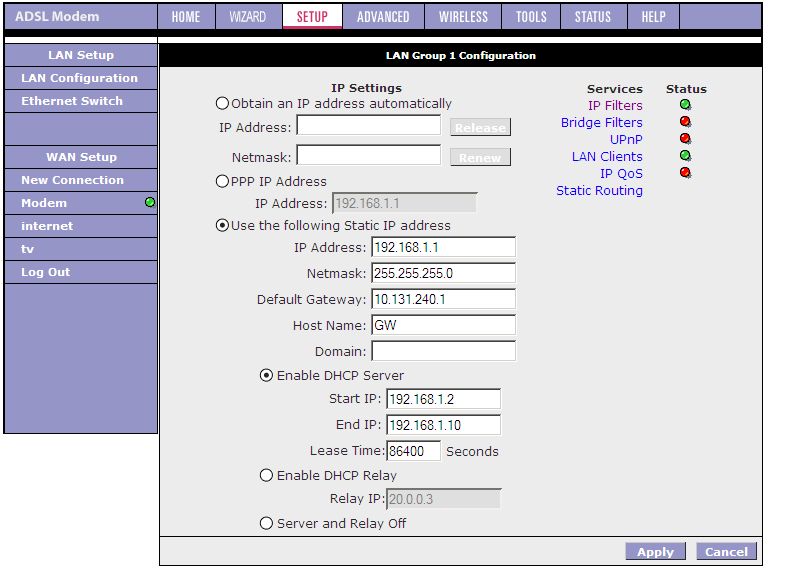Click the empty Domain field
Viewport: 789px width, 571px height.
tap(443, 351)
